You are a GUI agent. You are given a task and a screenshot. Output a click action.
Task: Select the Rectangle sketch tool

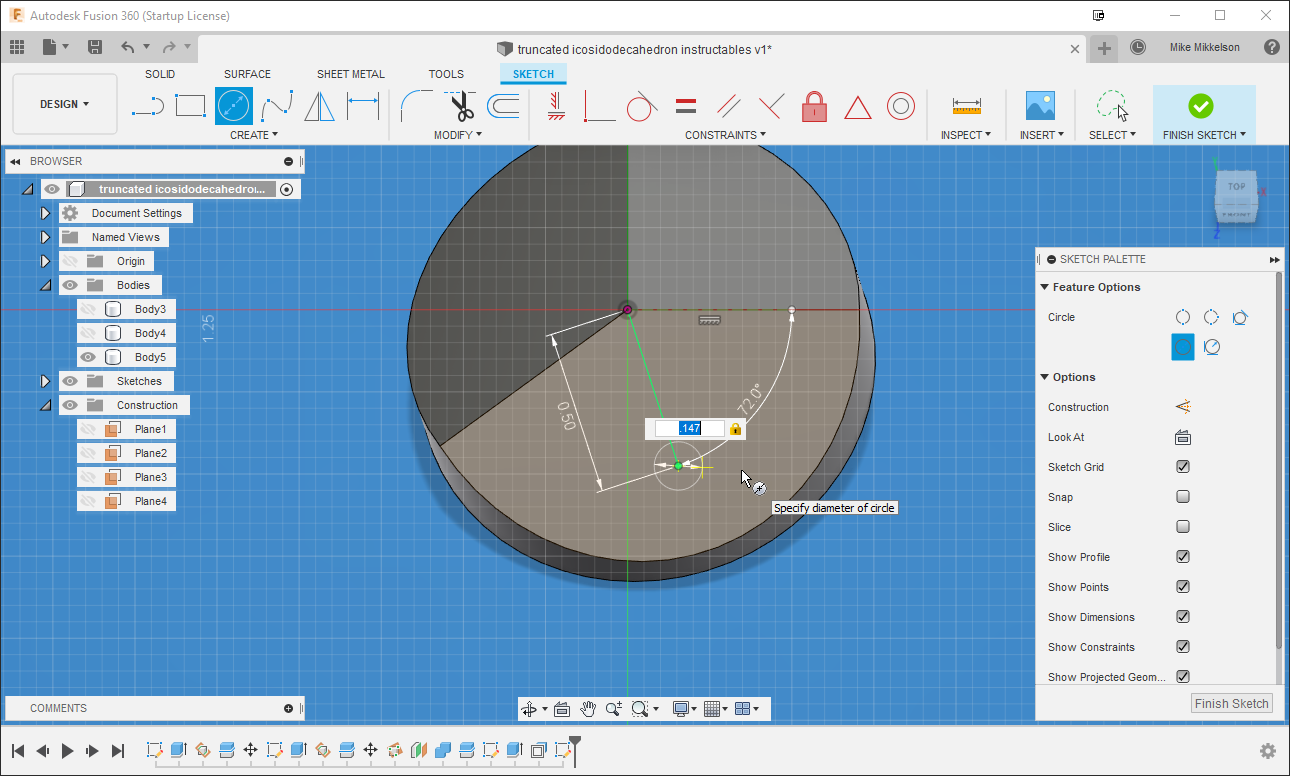190,105
